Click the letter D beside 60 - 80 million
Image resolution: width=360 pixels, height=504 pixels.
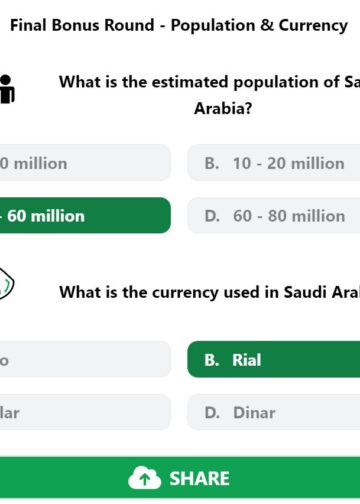pos(212,216)
